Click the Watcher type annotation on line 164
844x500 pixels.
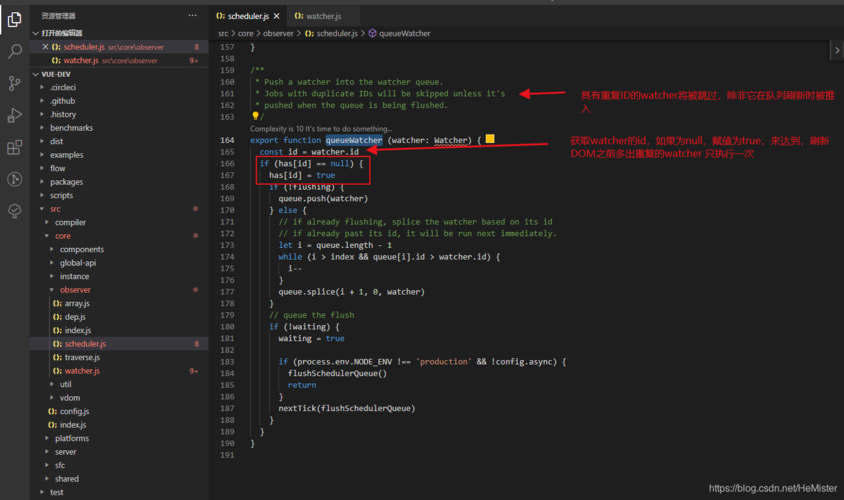452,140
